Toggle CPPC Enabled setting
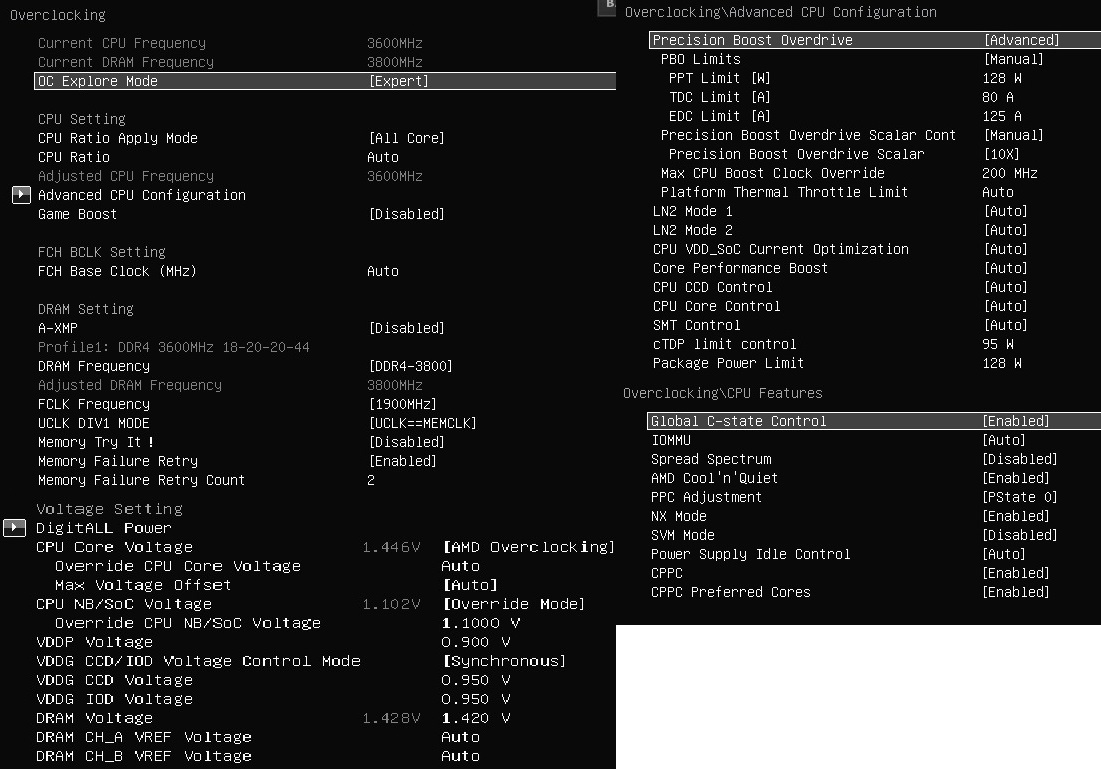This screenshot has height=769, width=1101. (1015, 572)
